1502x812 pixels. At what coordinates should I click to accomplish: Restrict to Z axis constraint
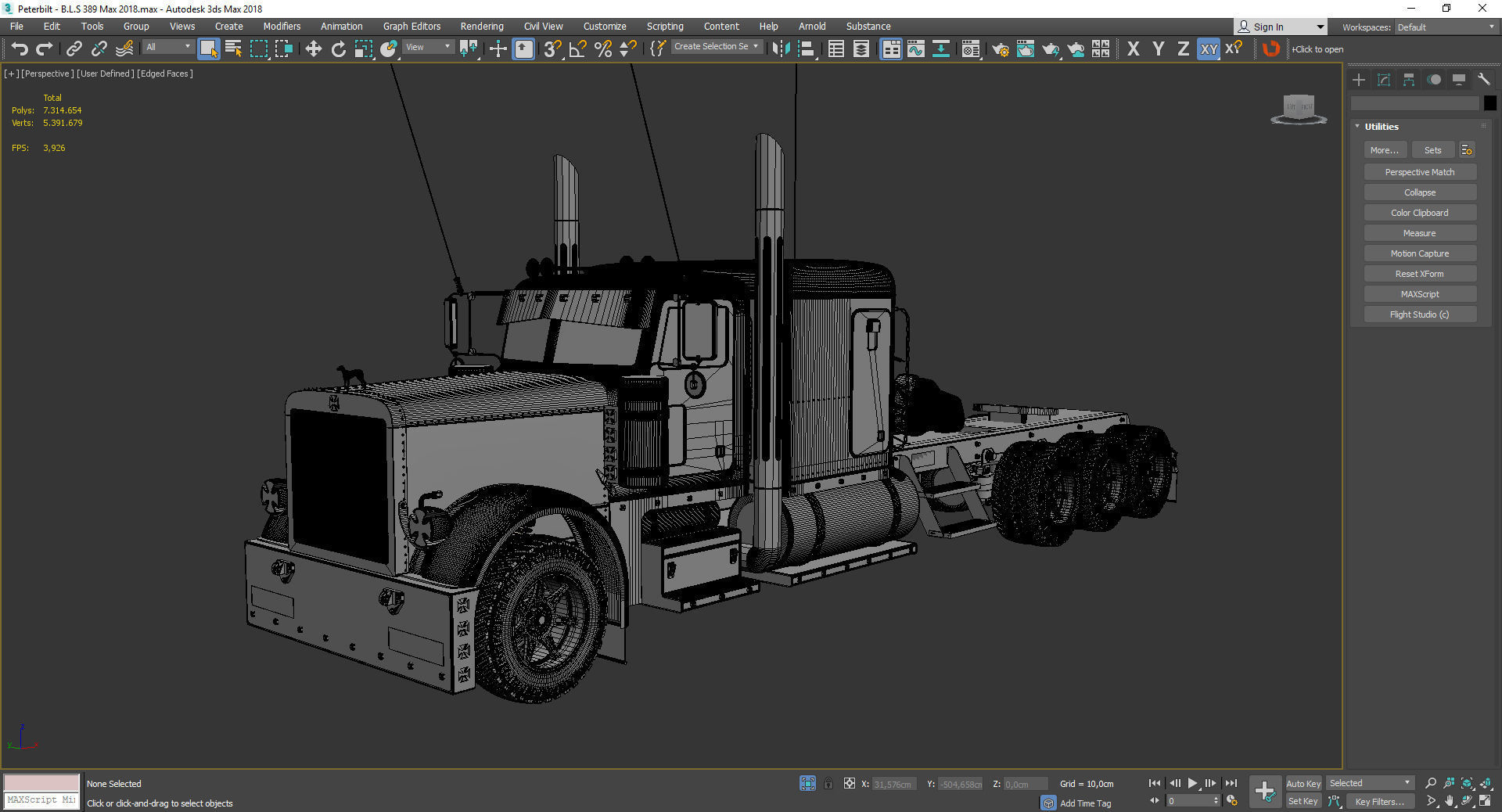[x=1183, y=49]
